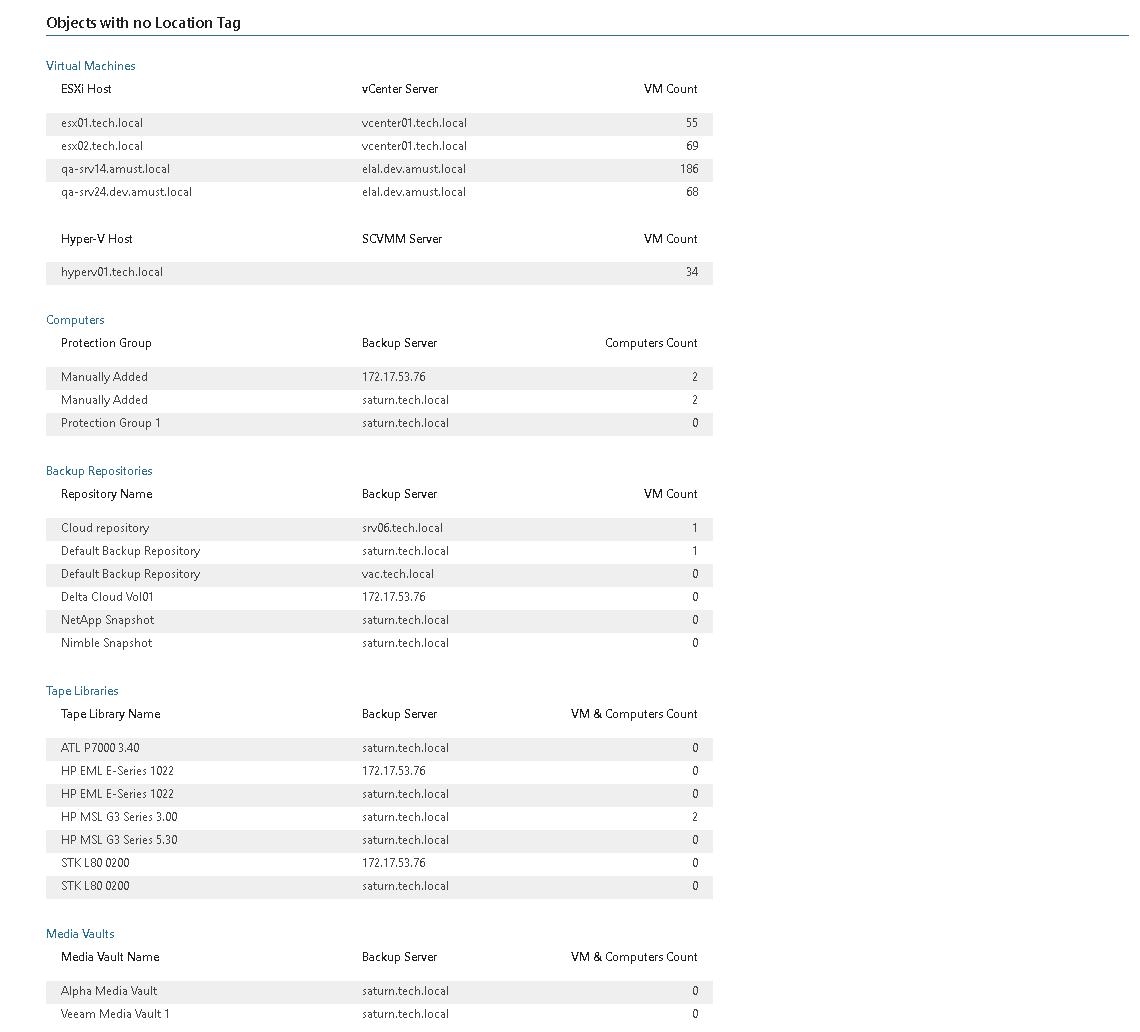Select the Repository Name column header
The height and width of the screenshot is (1032, 1140).
point(107,494)
